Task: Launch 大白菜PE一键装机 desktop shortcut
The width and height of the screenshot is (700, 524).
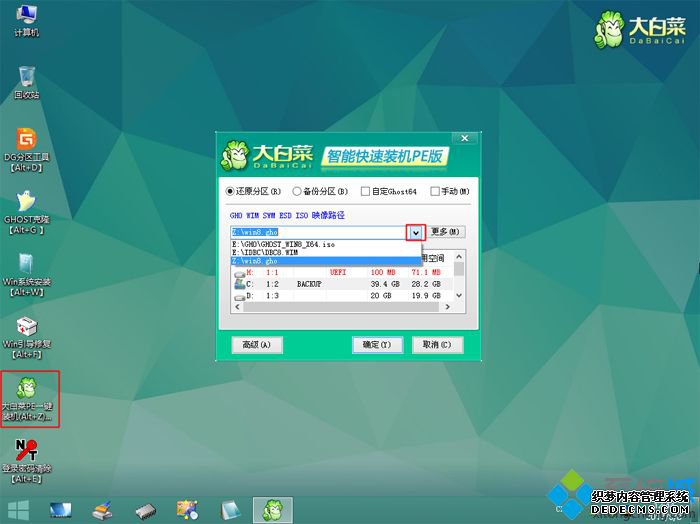Action: point(28,399)
